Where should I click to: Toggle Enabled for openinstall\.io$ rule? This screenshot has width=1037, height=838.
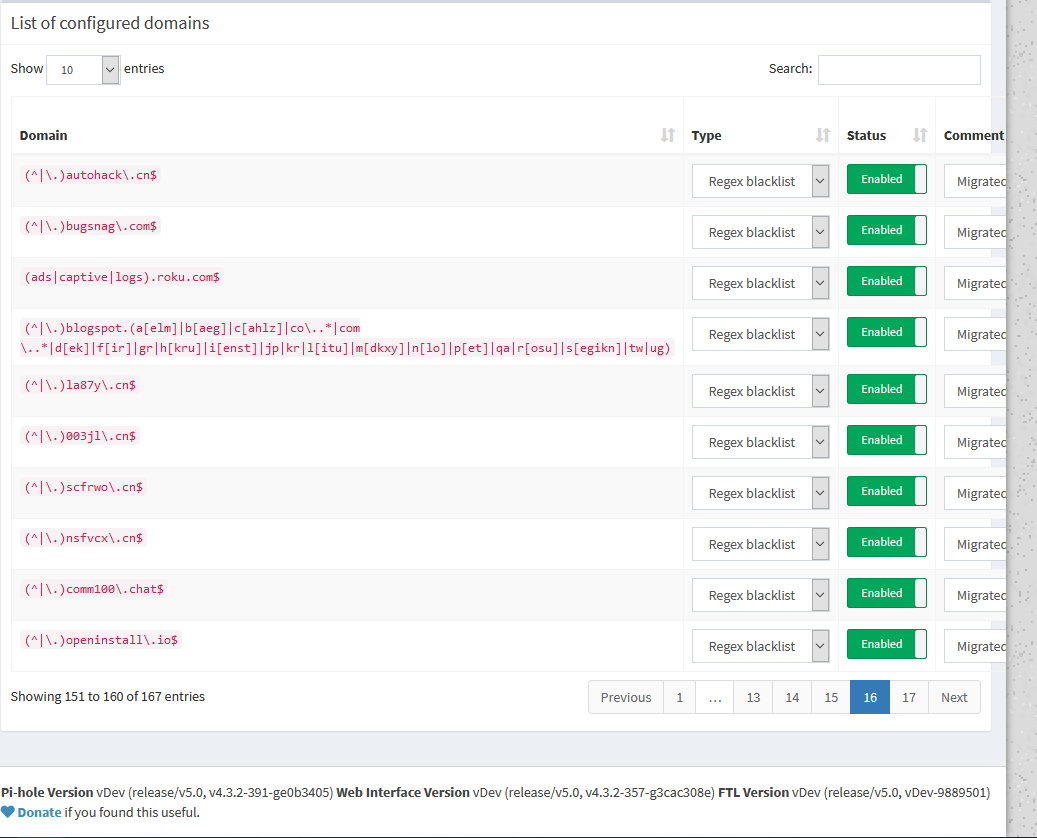tap(886, 644)
